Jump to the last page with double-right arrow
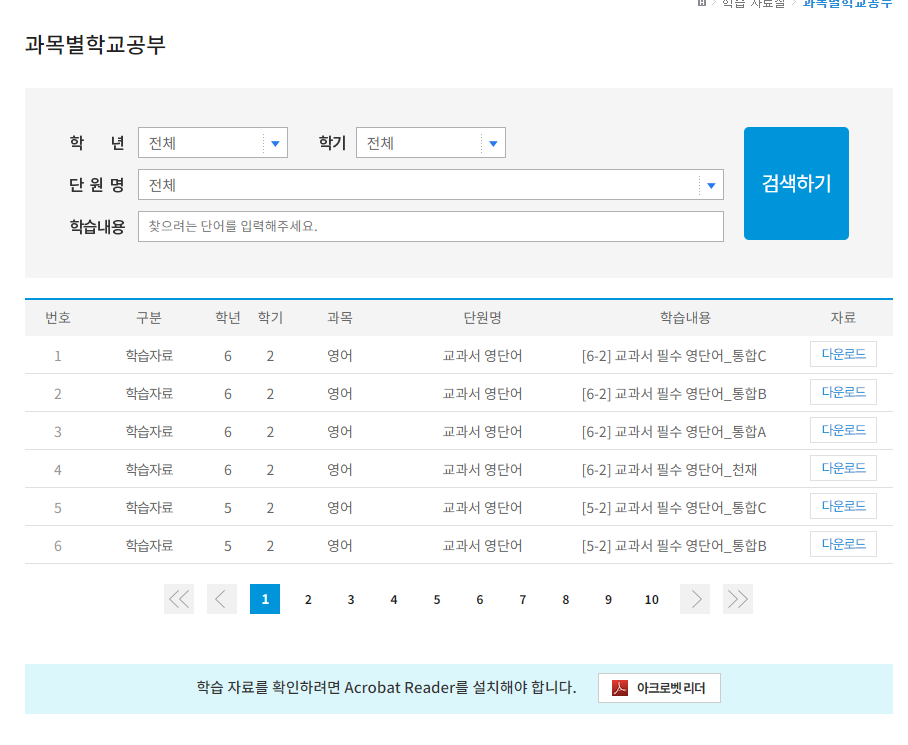Viewport: 908px width, 745px height. [x=738, y=599]
